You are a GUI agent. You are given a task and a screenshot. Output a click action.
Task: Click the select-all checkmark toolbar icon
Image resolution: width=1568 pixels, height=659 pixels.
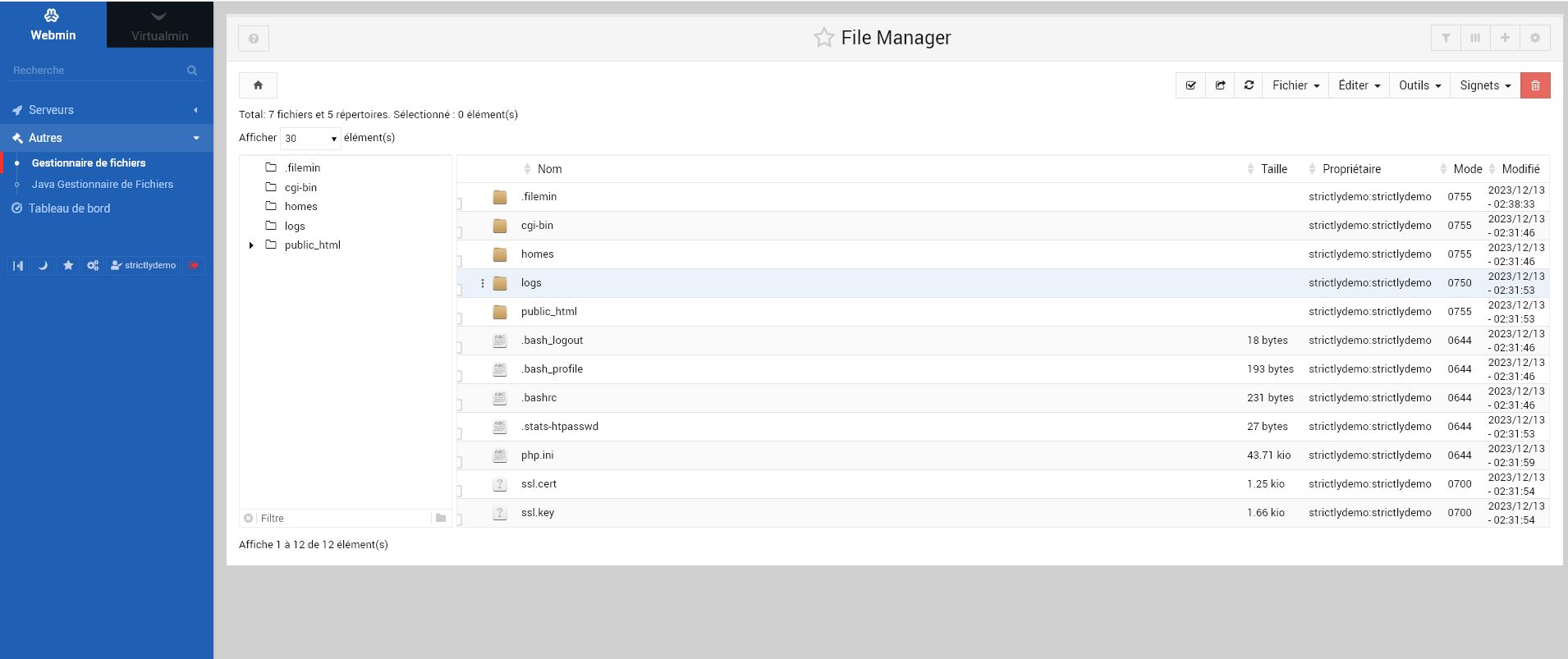pos(1190,85)
